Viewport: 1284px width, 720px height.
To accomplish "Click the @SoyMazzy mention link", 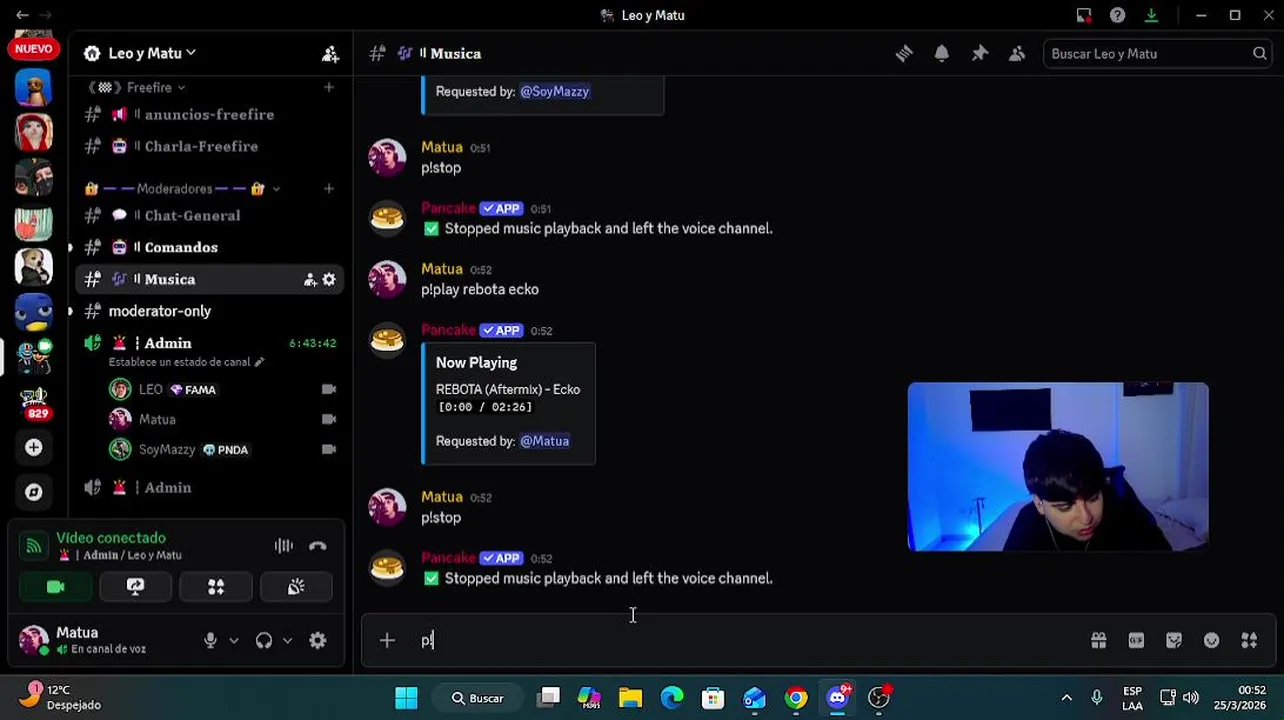I will click(x=555, y=91).
